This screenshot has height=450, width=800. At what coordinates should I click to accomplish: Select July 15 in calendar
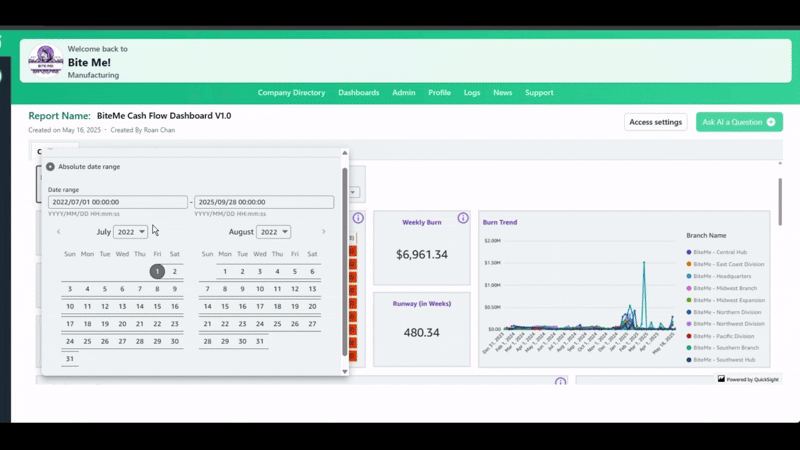click(x=157, y=307)
